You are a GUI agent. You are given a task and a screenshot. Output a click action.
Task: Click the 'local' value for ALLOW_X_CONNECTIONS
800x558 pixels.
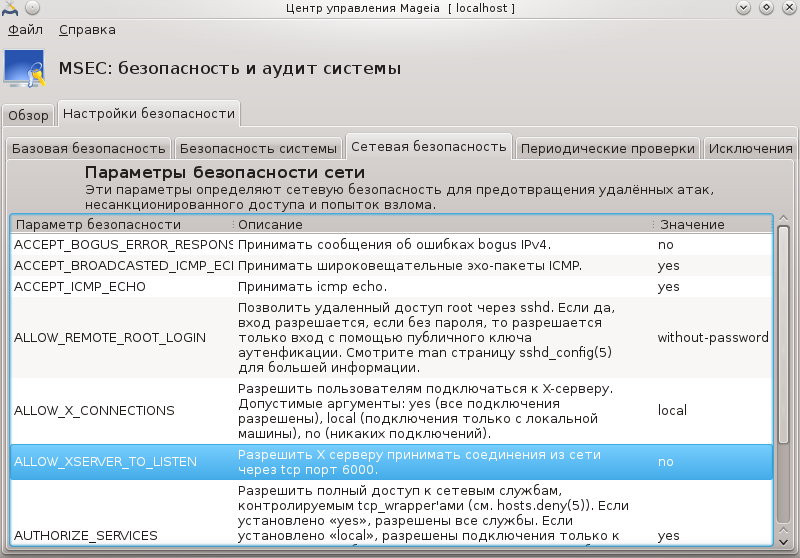672,411
